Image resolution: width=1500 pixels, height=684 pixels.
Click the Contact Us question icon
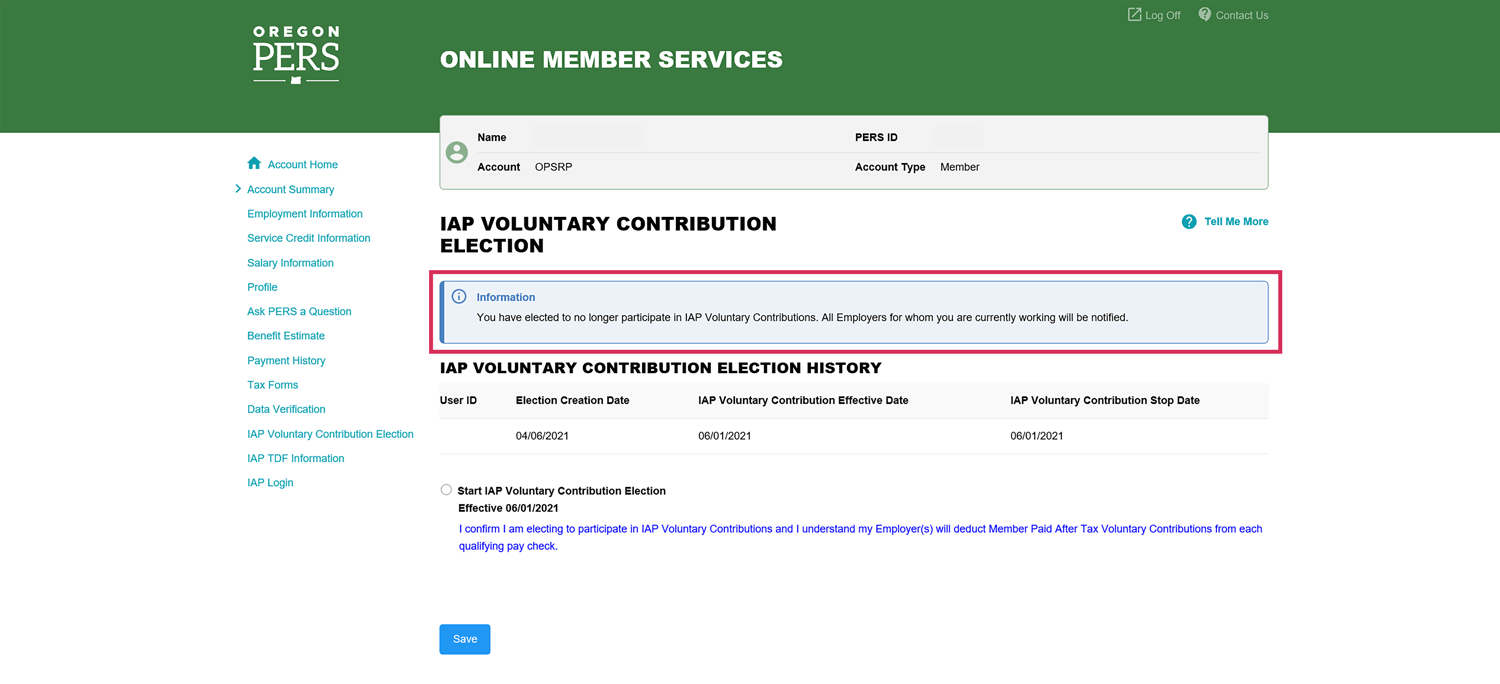point(1204,15)
